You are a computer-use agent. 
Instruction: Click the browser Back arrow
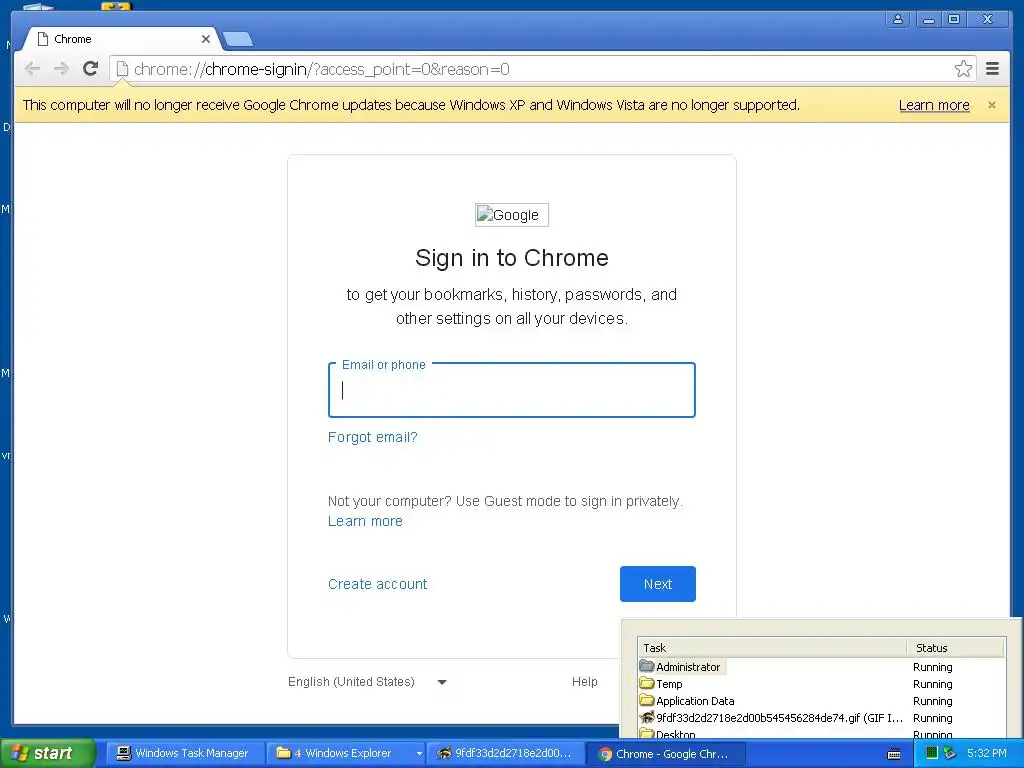(x=32, y=69)
